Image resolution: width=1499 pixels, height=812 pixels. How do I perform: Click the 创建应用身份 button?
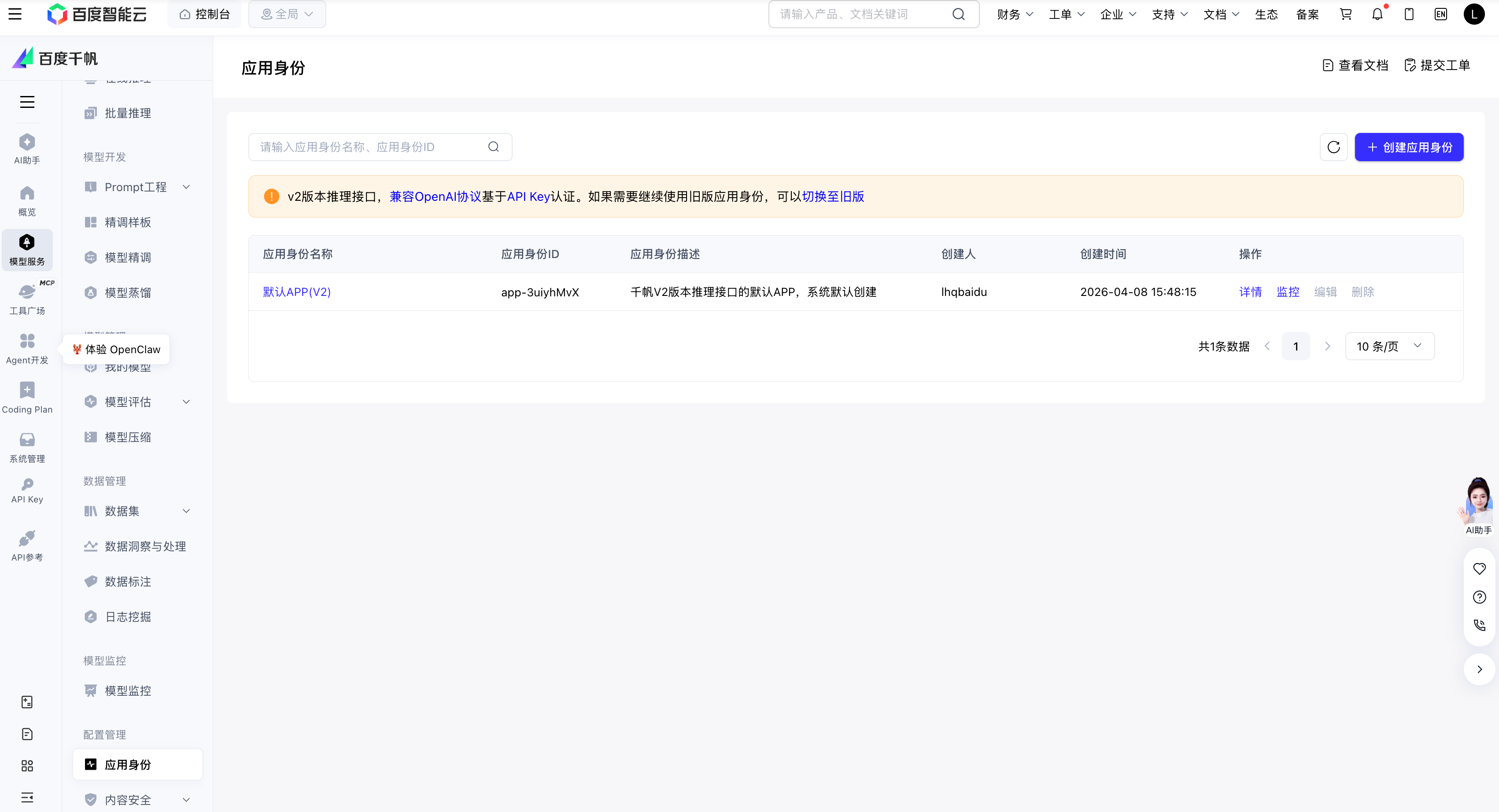point(1408,147)
